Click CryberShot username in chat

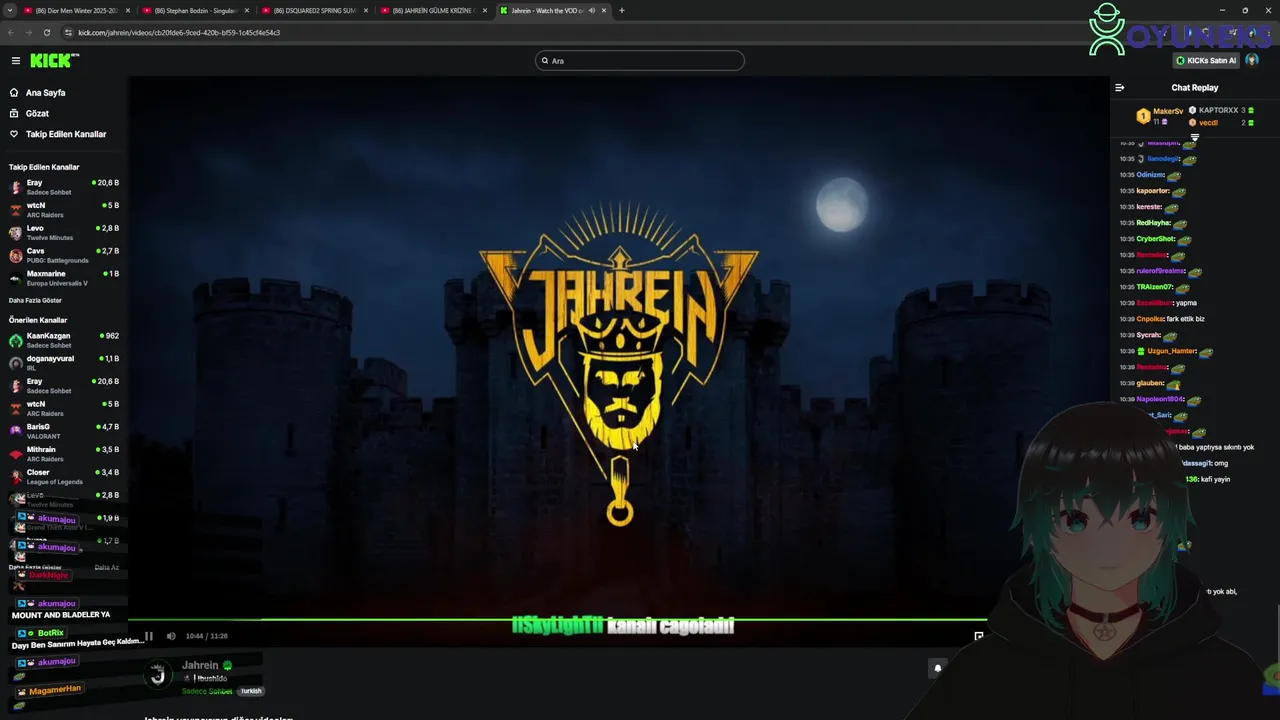[x=1156, y=239]
